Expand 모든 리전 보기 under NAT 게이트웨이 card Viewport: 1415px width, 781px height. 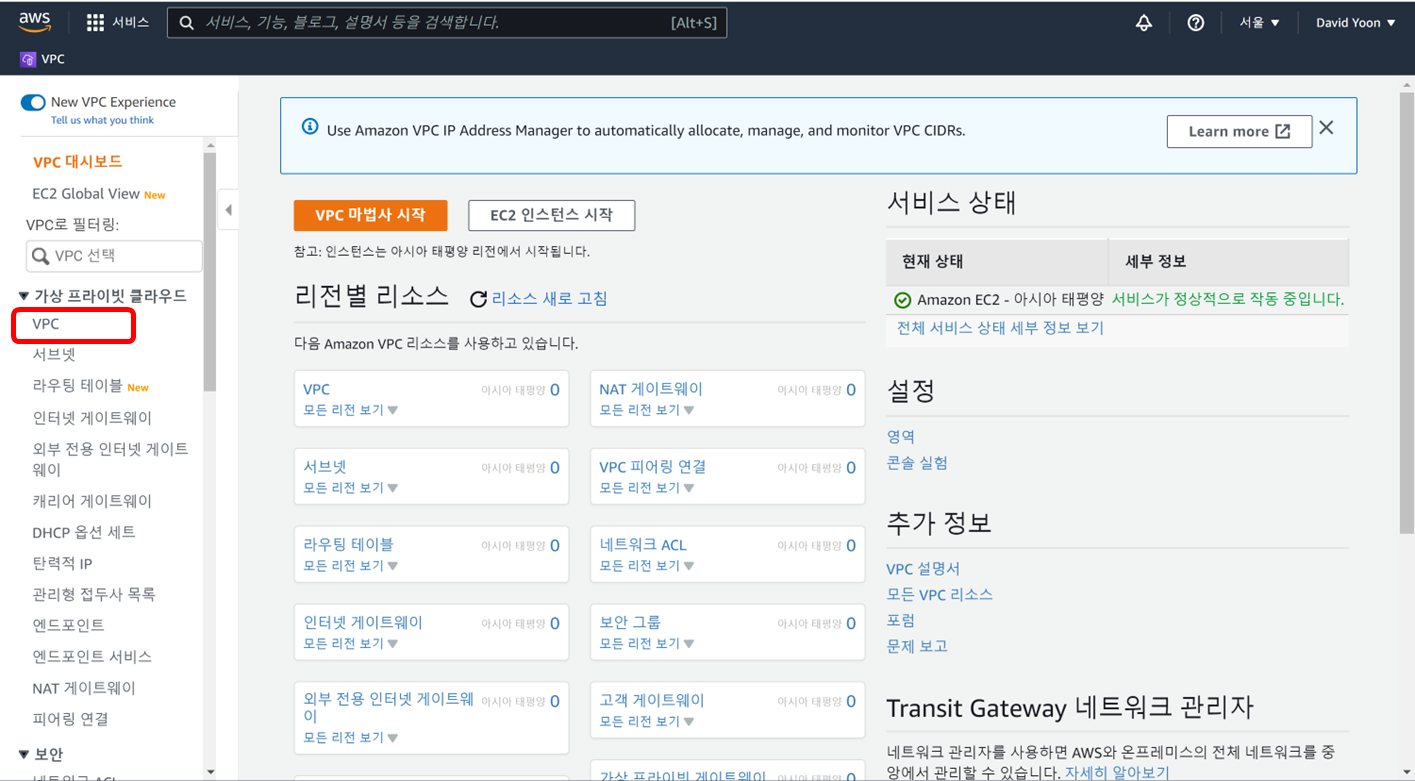pyautogui.click(x=646, y=410)
